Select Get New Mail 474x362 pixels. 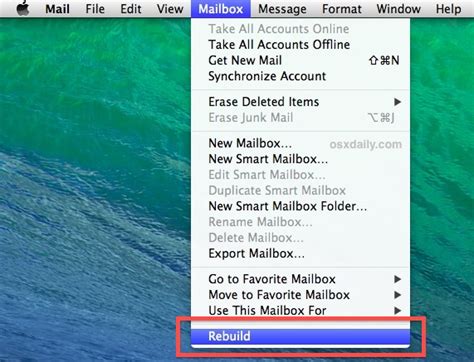(x=300, y=60)
